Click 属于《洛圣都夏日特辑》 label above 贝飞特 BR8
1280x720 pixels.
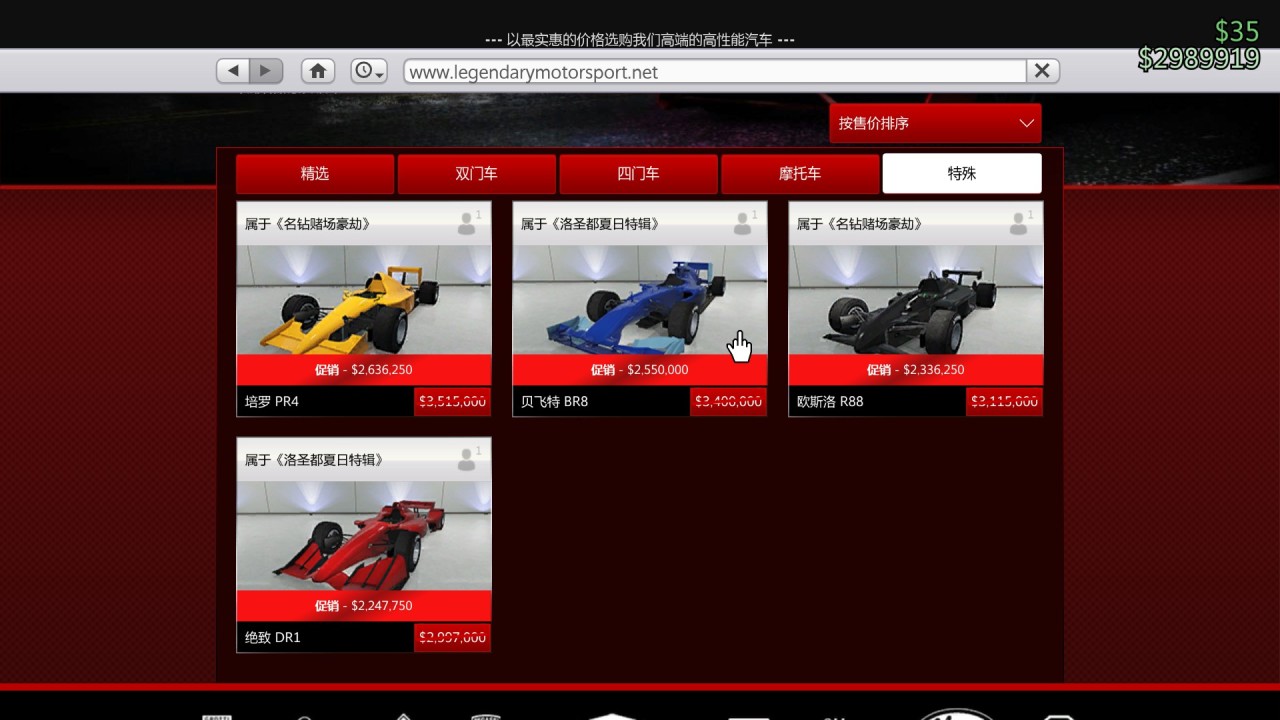tap(590, 224)
